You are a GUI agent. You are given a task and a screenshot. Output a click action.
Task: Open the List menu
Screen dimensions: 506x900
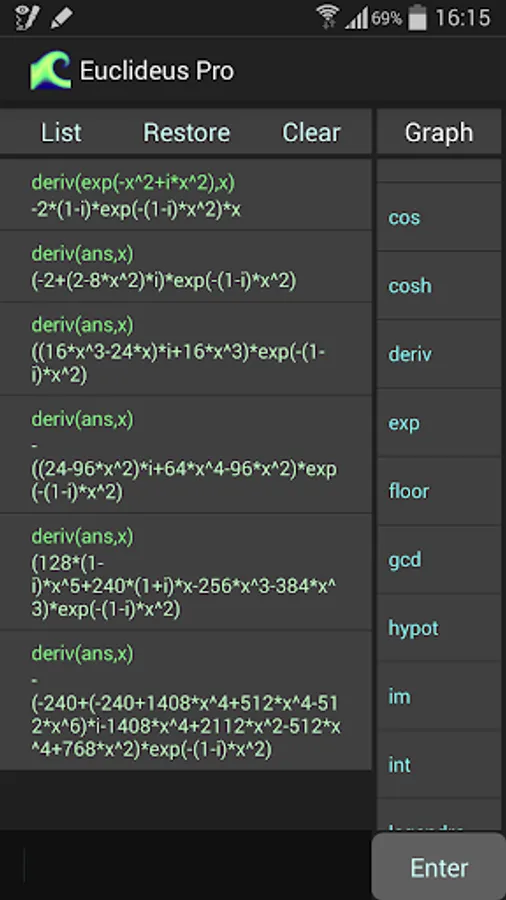pos(61,133)
